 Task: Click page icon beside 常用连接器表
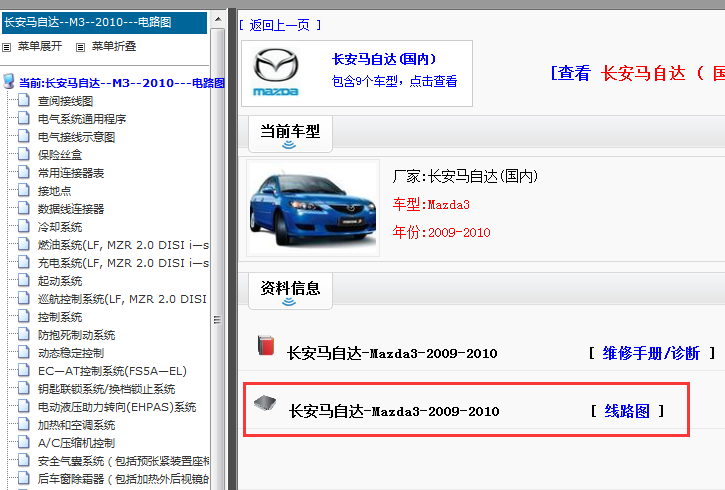click(24, 172)
